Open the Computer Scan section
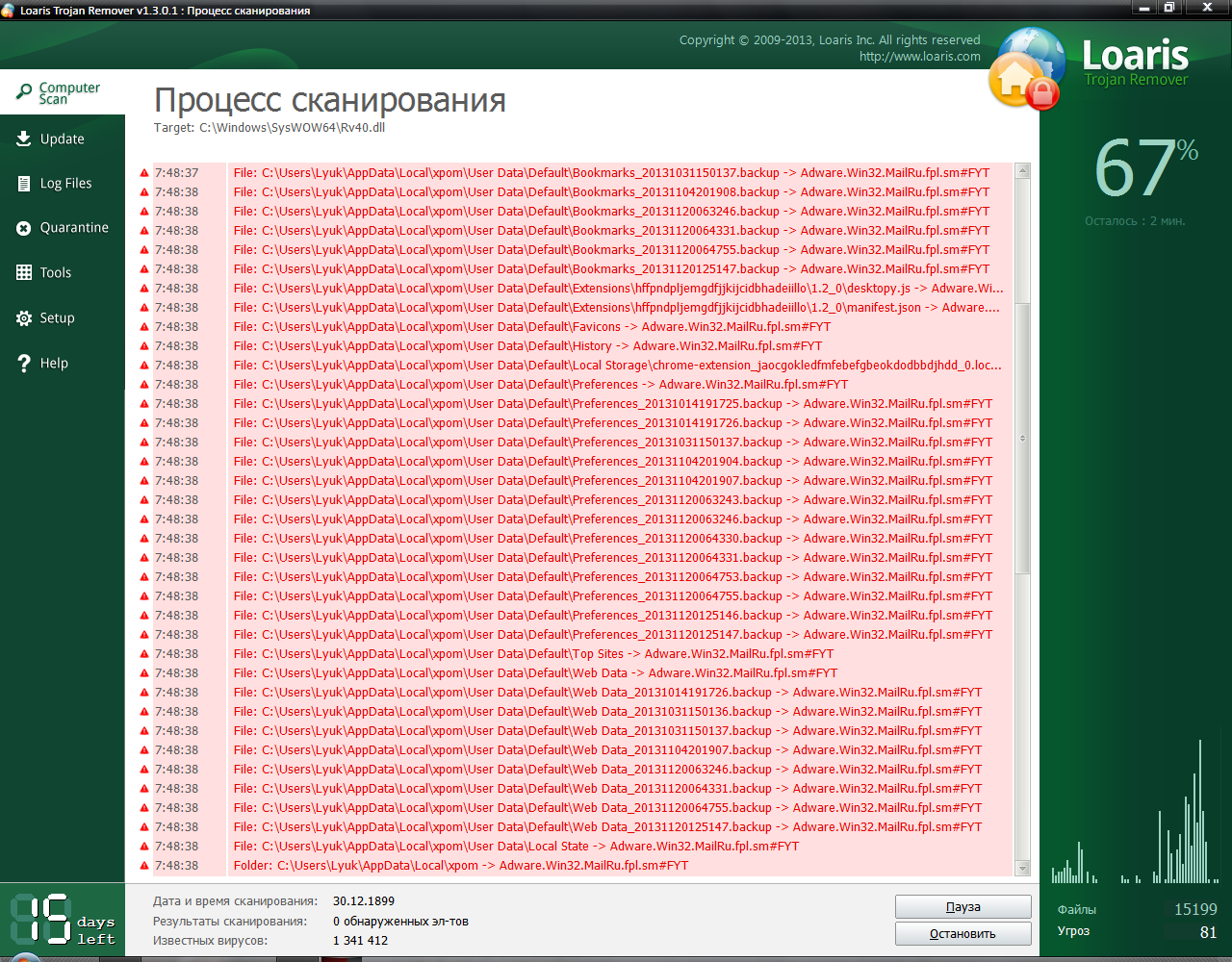The image size is (1232, 962). [63, 92]
